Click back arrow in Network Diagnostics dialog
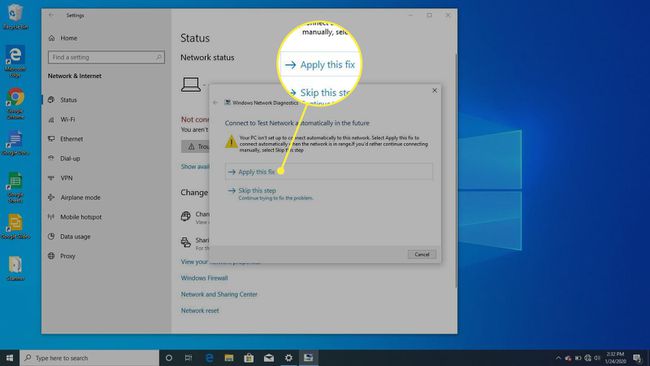The image size is (650, 366). tap(215, 102)
